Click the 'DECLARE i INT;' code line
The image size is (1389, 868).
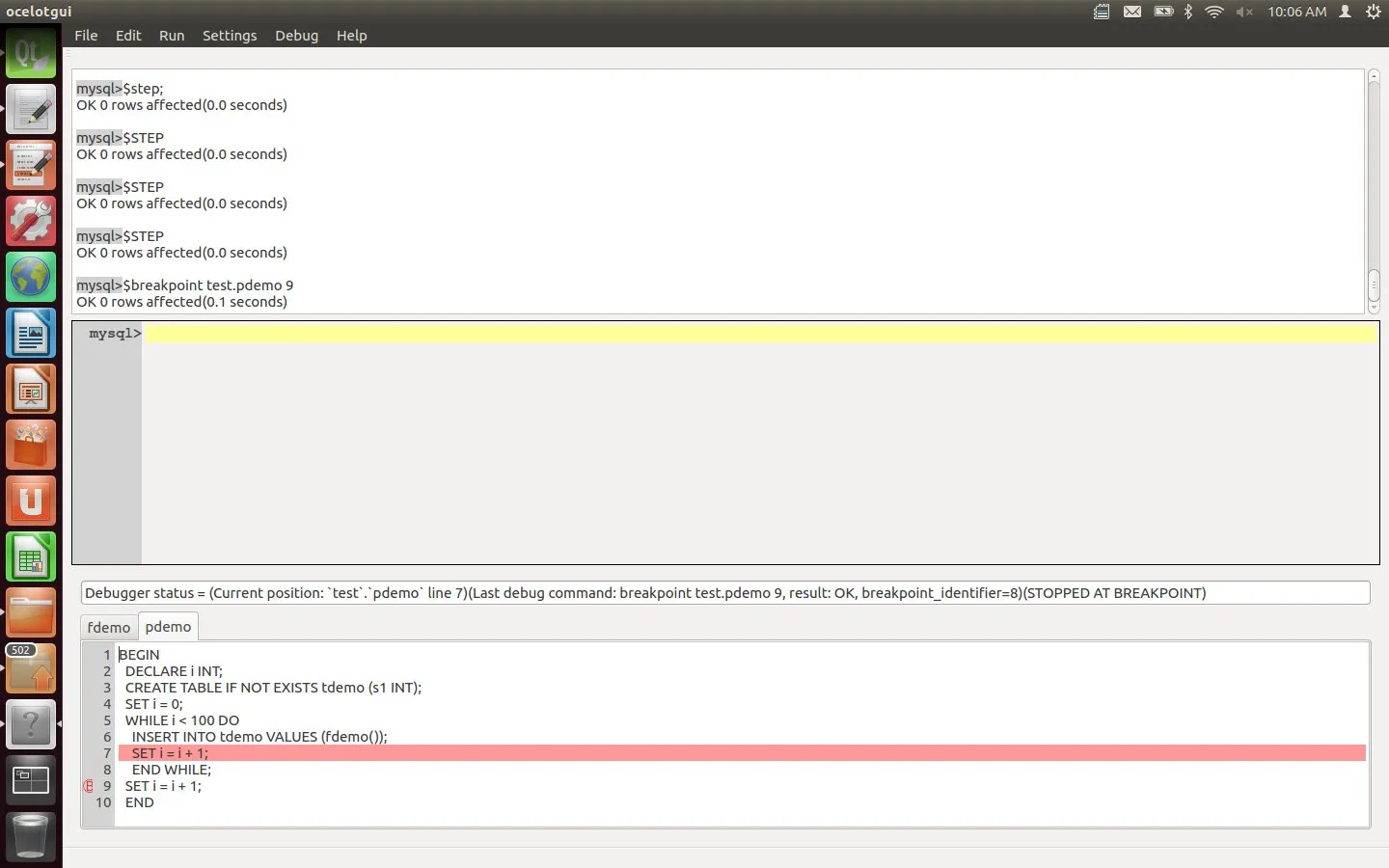click(x=174, y=671)
